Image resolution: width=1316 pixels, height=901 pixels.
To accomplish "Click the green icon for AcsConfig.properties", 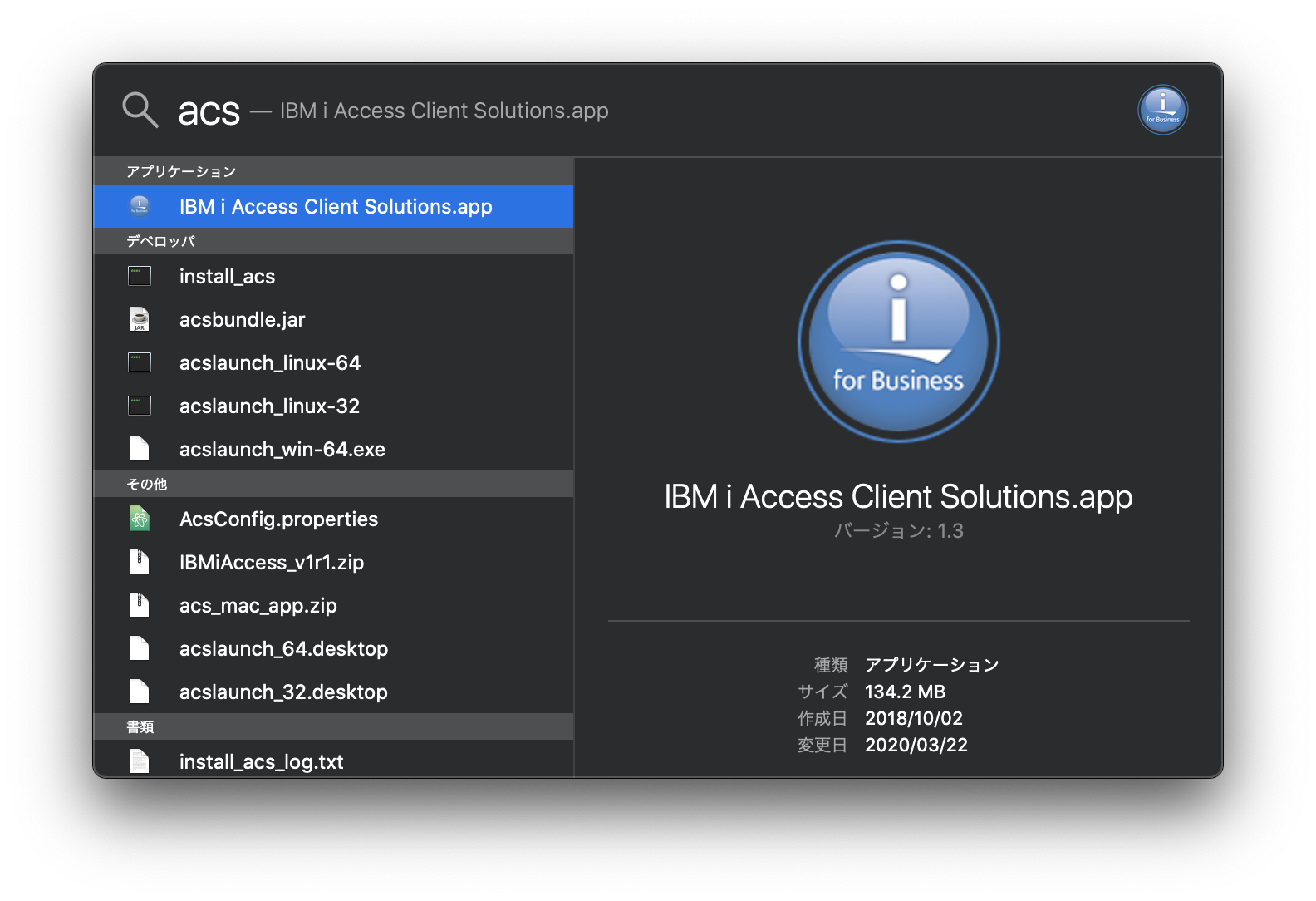I will (140, 519).
